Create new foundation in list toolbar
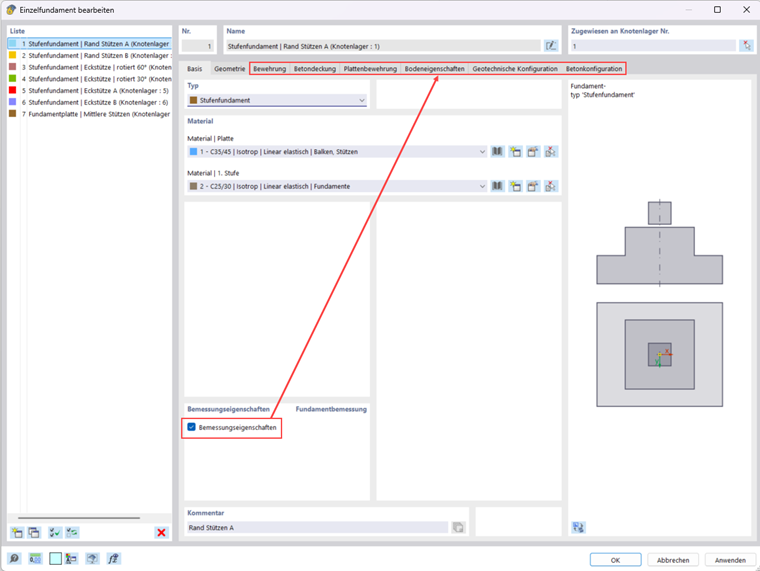This screenshot has width=760, height=571. point(17,533)
